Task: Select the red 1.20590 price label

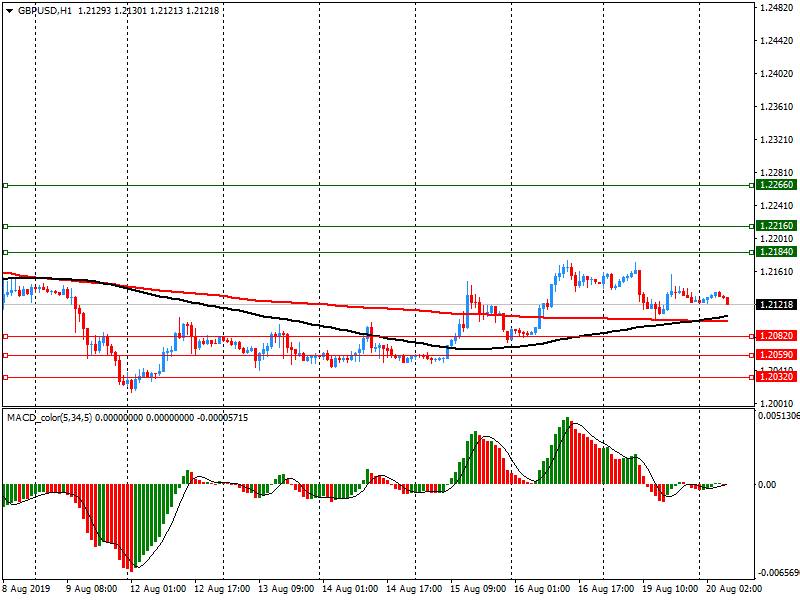Action: point(777,355)
